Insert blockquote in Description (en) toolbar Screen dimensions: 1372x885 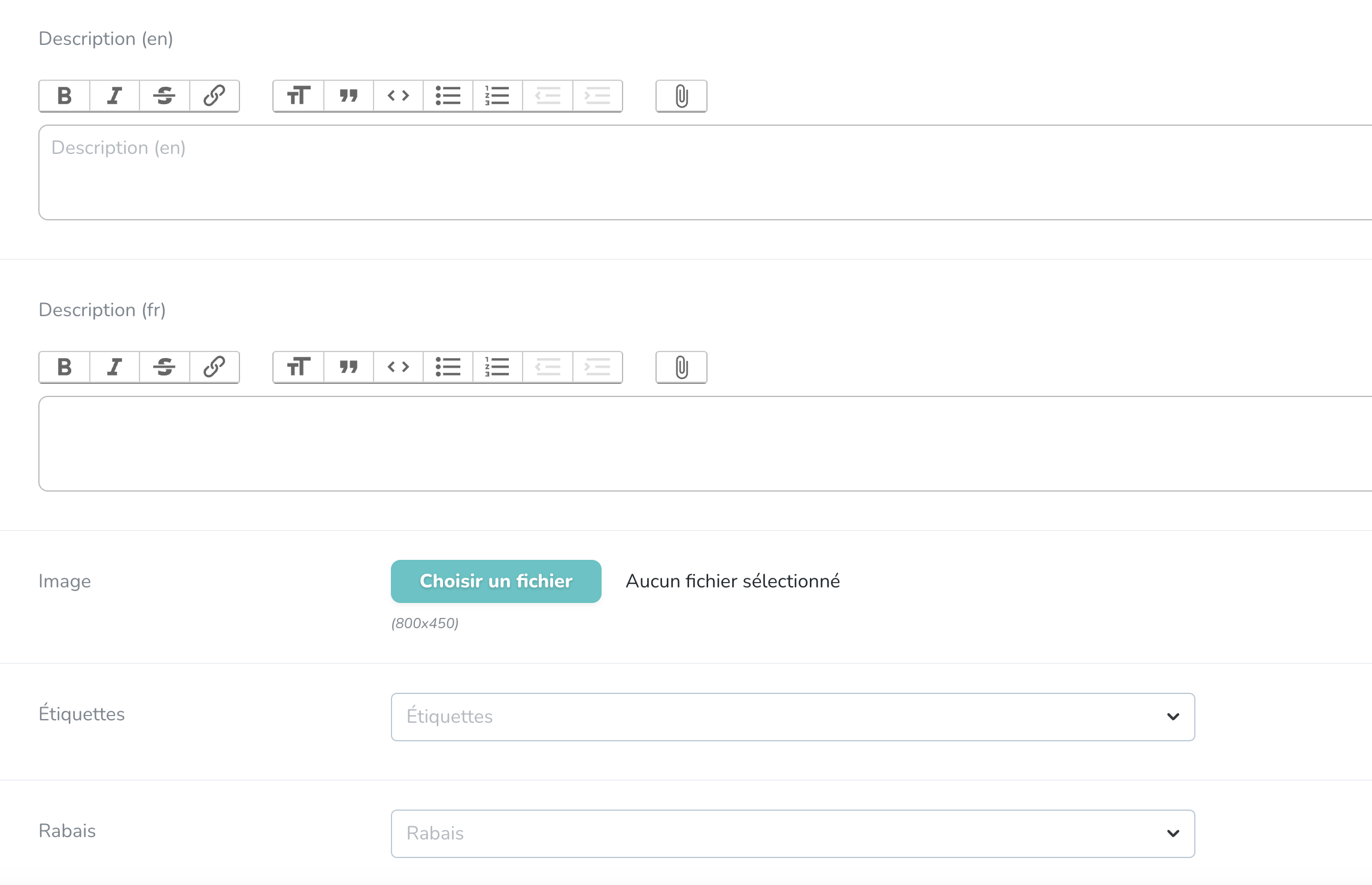pos(348,96)
